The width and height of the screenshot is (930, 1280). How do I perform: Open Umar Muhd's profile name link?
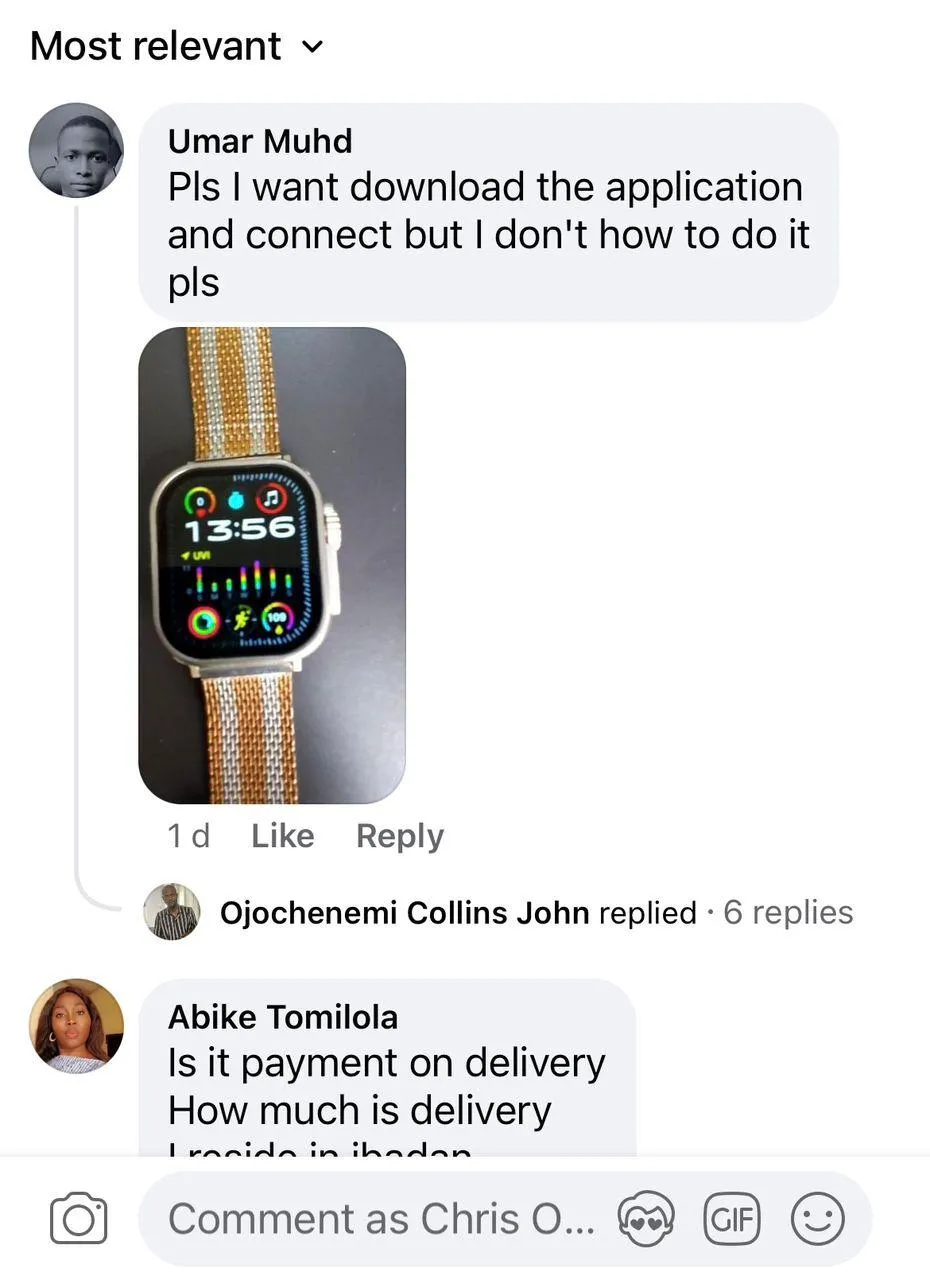coord(260,141)
